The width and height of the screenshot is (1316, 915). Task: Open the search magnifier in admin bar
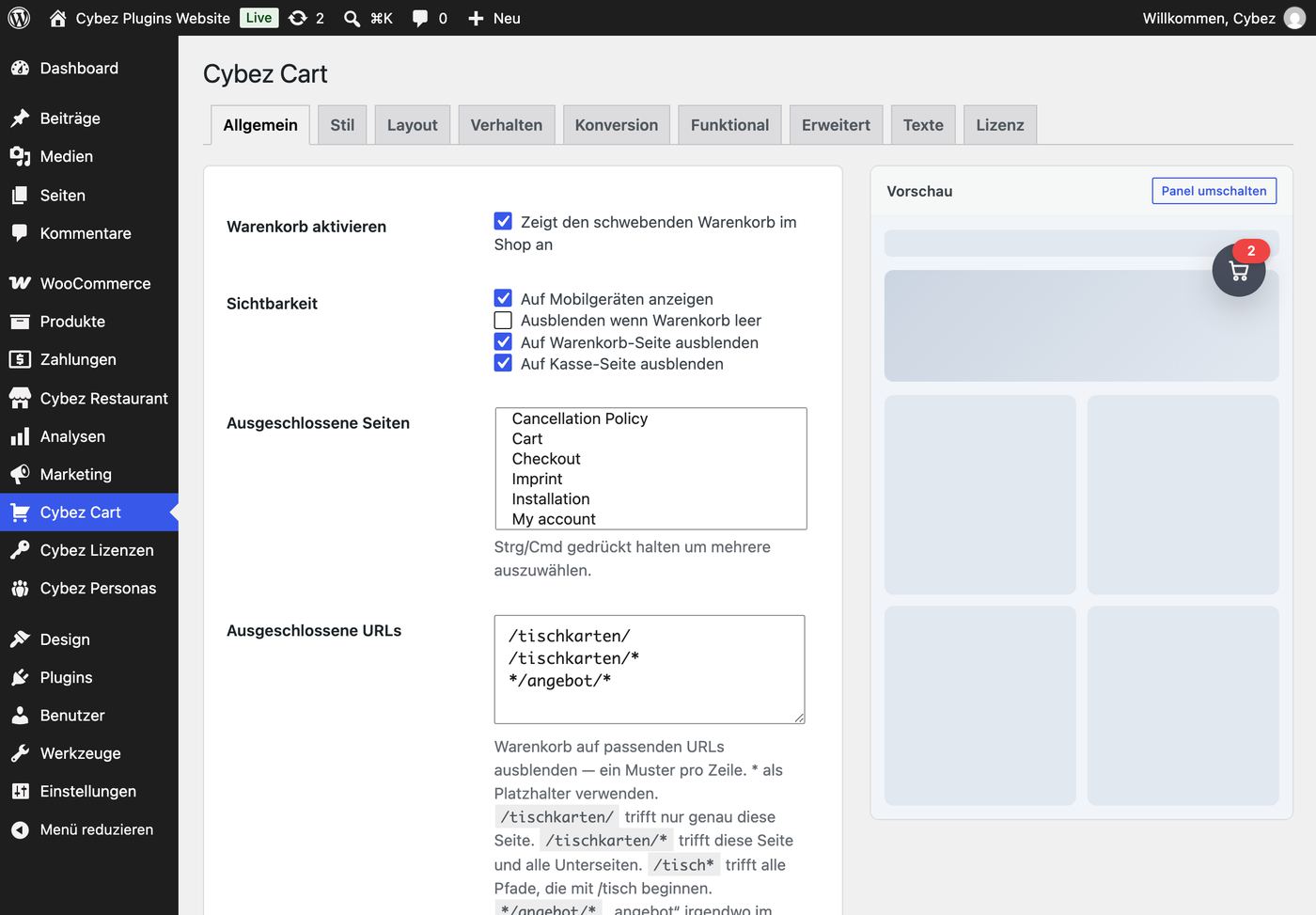[x=352, y=18]
